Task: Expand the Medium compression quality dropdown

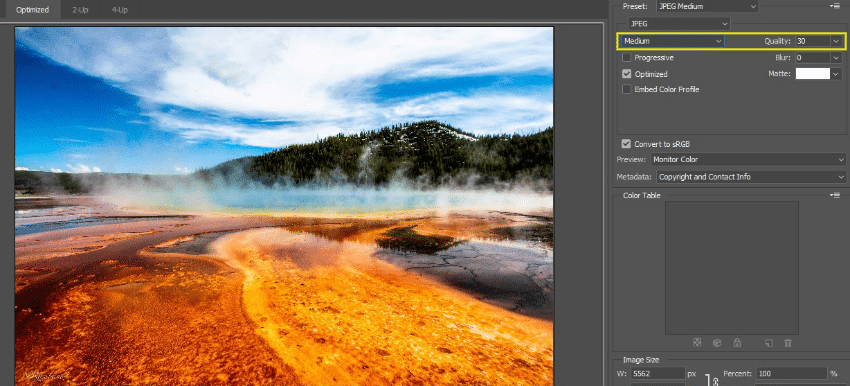Action: 672,41
